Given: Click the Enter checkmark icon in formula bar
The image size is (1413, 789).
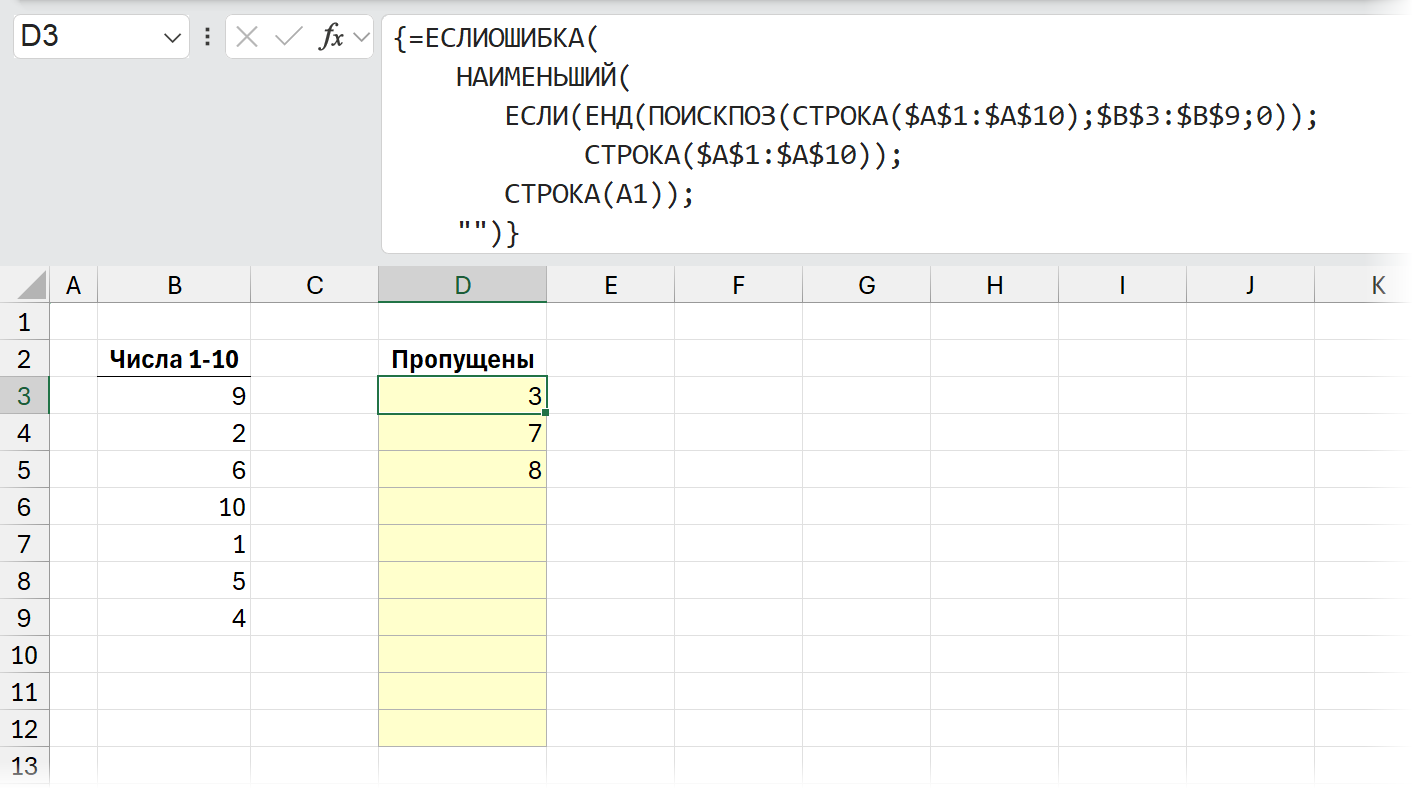Looking at the screenshot, I should coord(288,37).
